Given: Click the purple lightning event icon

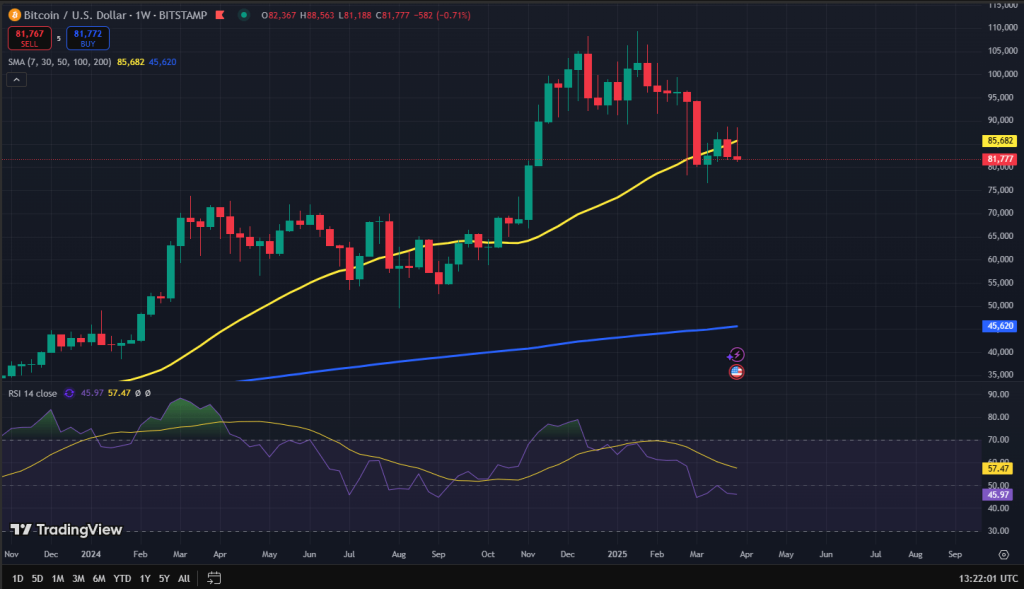Looking at the screenshot, I should pos(736,355).
